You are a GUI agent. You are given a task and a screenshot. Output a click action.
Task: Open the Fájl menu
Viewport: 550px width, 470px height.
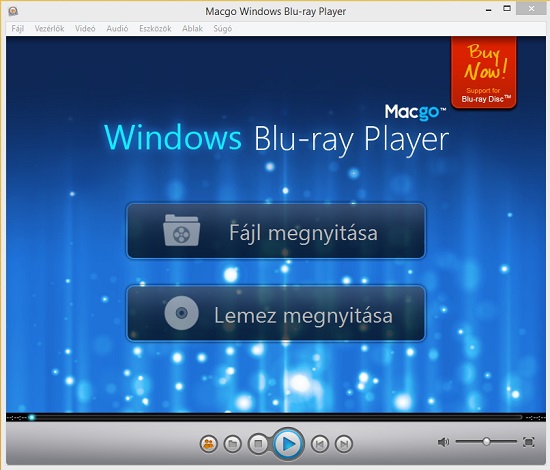tap(18, 28)
